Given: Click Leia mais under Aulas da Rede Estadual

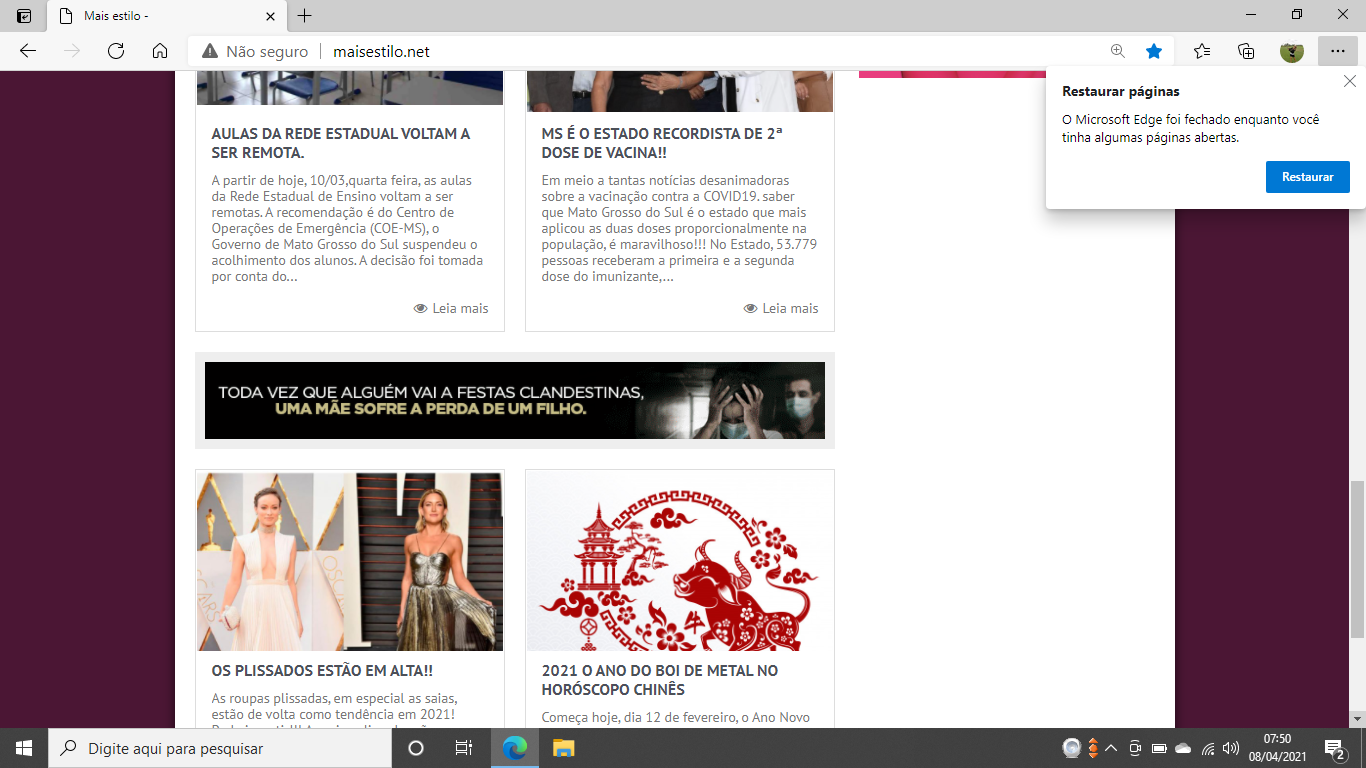Looking at the screenshot, I should [x=451, y=308].
